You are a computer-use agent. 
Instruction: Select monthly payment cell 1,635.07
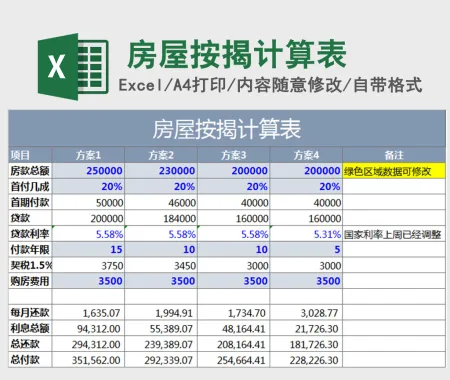tap(88, 313)
